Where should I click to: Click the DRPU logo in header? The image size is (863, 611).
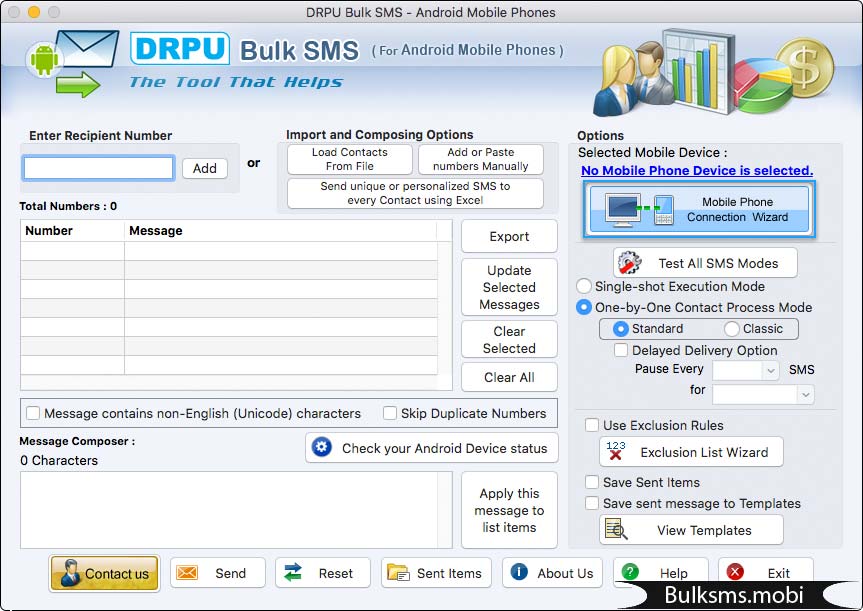tap(179, 48)
